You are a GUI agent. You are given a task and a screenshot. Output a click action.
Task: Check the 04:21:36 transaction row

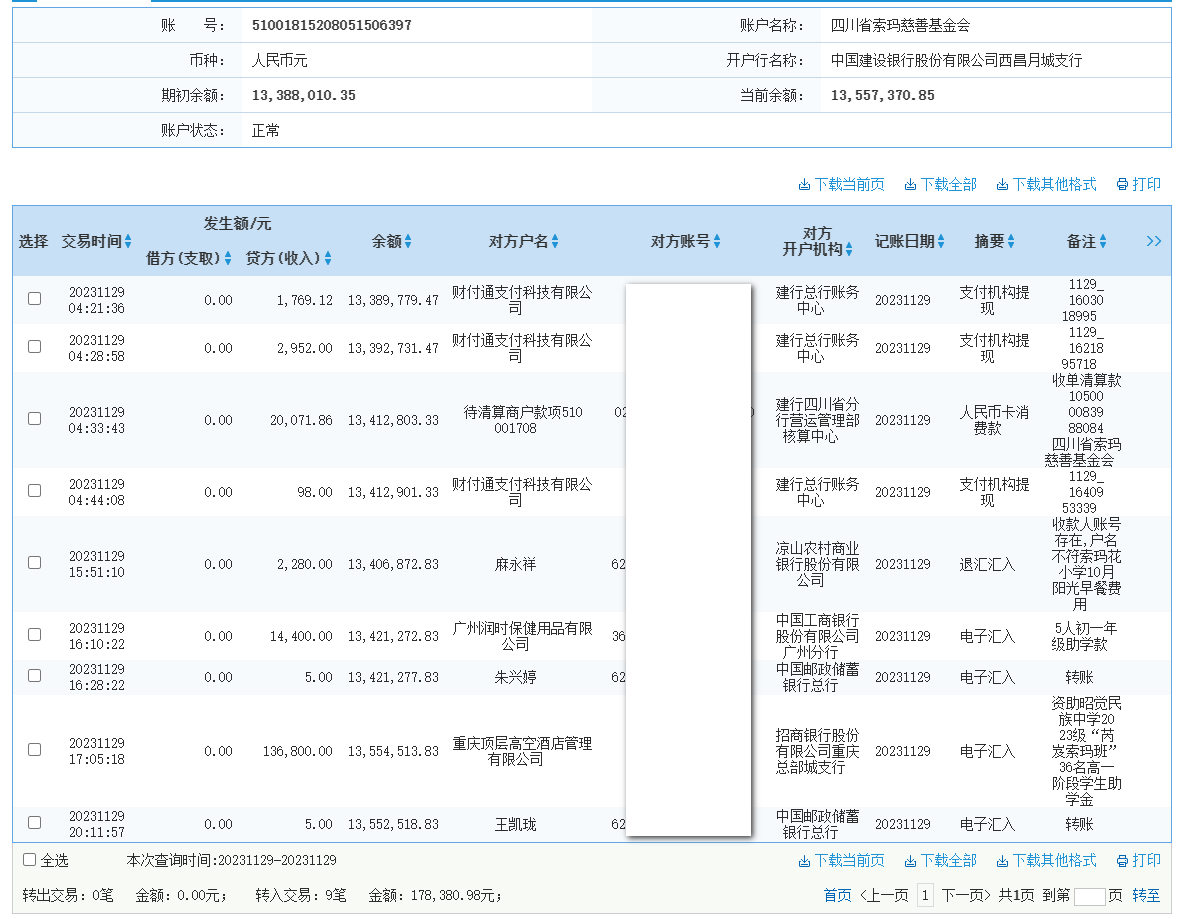(35, 299)
